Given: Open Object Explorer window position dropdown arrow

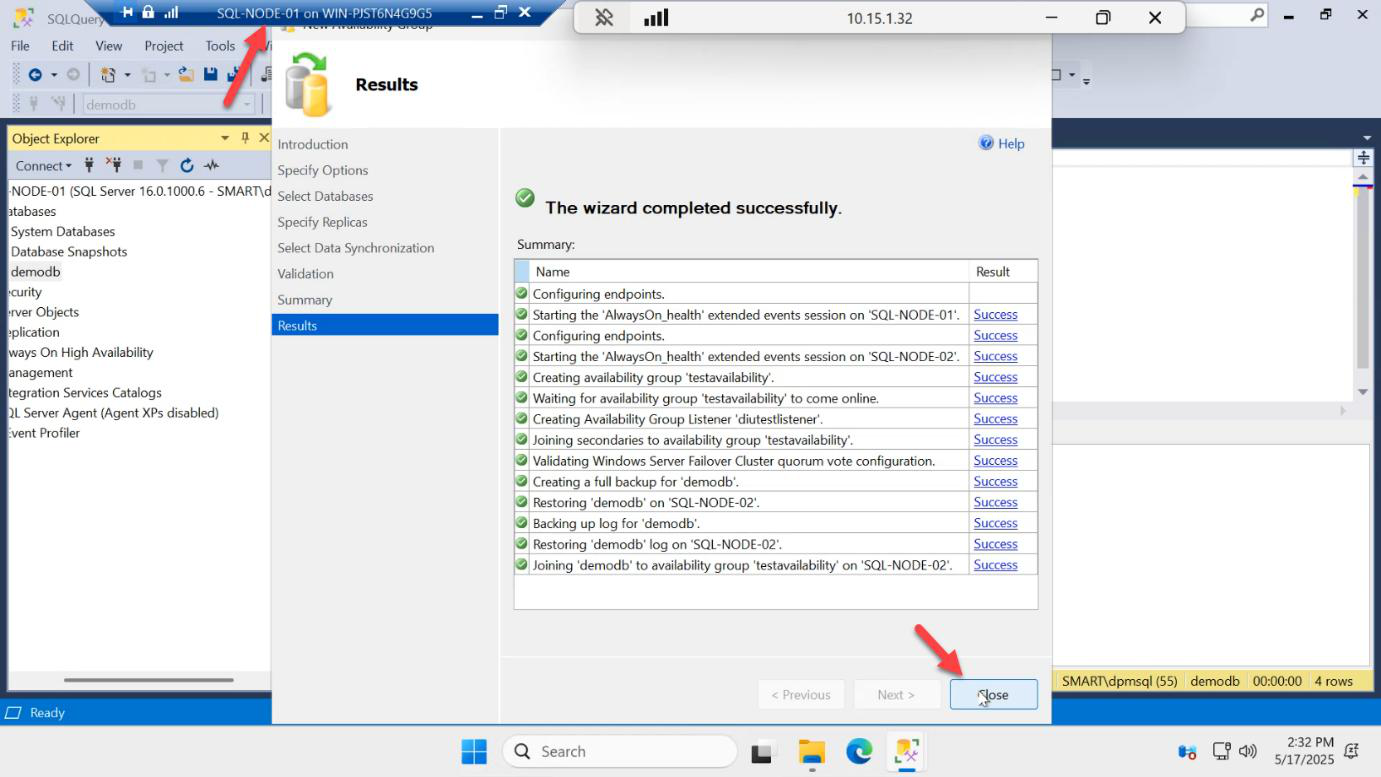Looking at the screenshot, I should tap(226, 138).
